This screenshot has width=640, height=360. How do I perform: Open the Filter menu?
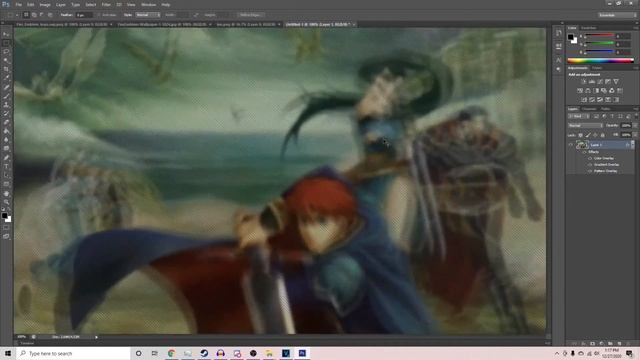click(x=106, y=5)
